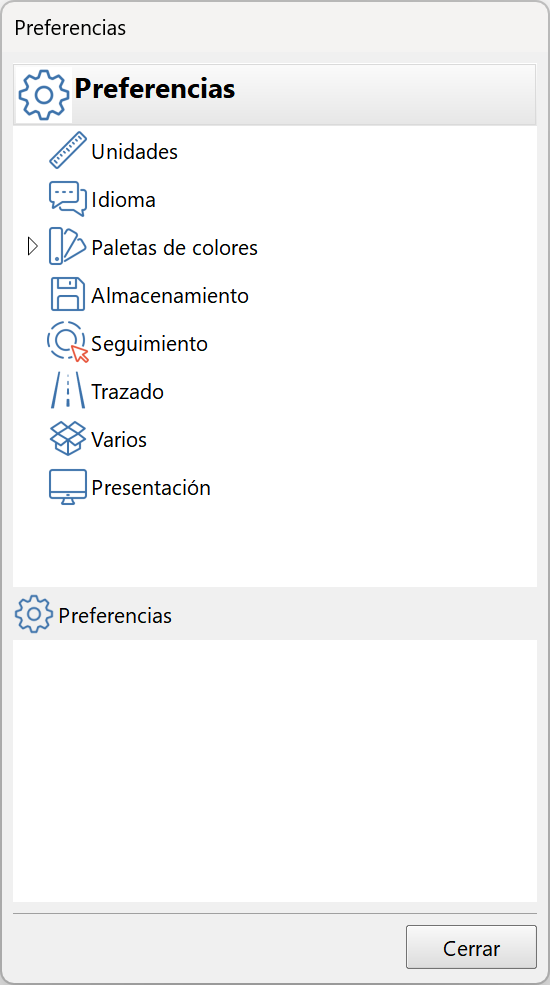
Task: Select the Varios entry
Action: [x=119, y=439]
